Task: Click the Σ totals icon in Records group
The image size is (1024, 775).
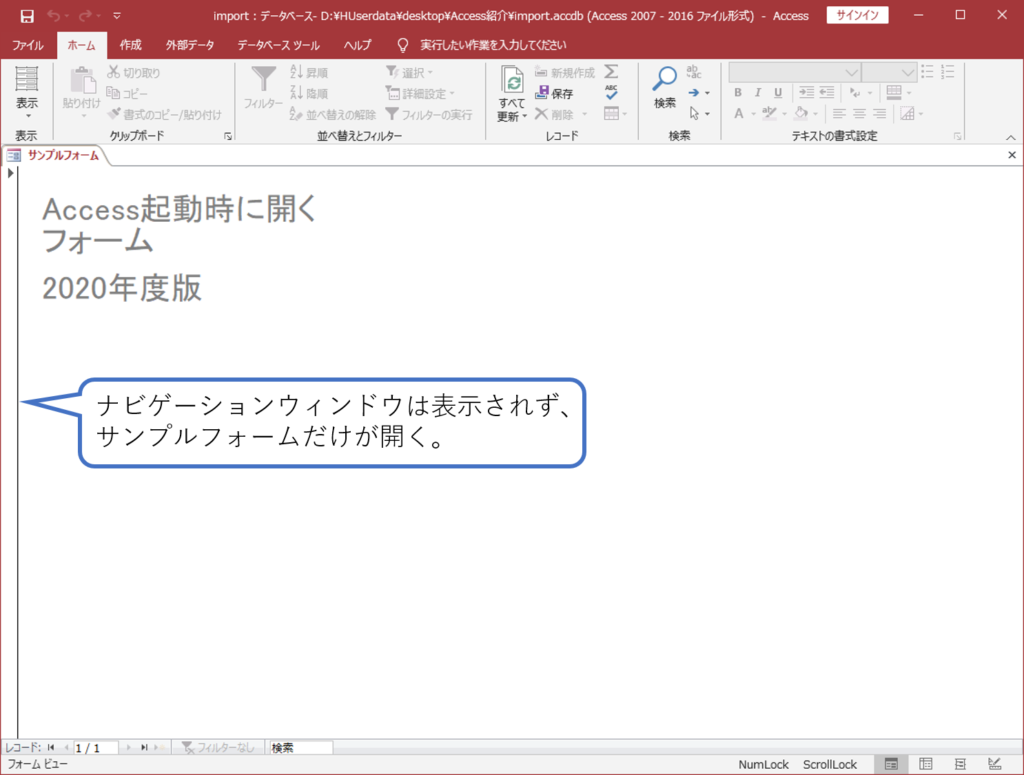Action: pos(613,71)
